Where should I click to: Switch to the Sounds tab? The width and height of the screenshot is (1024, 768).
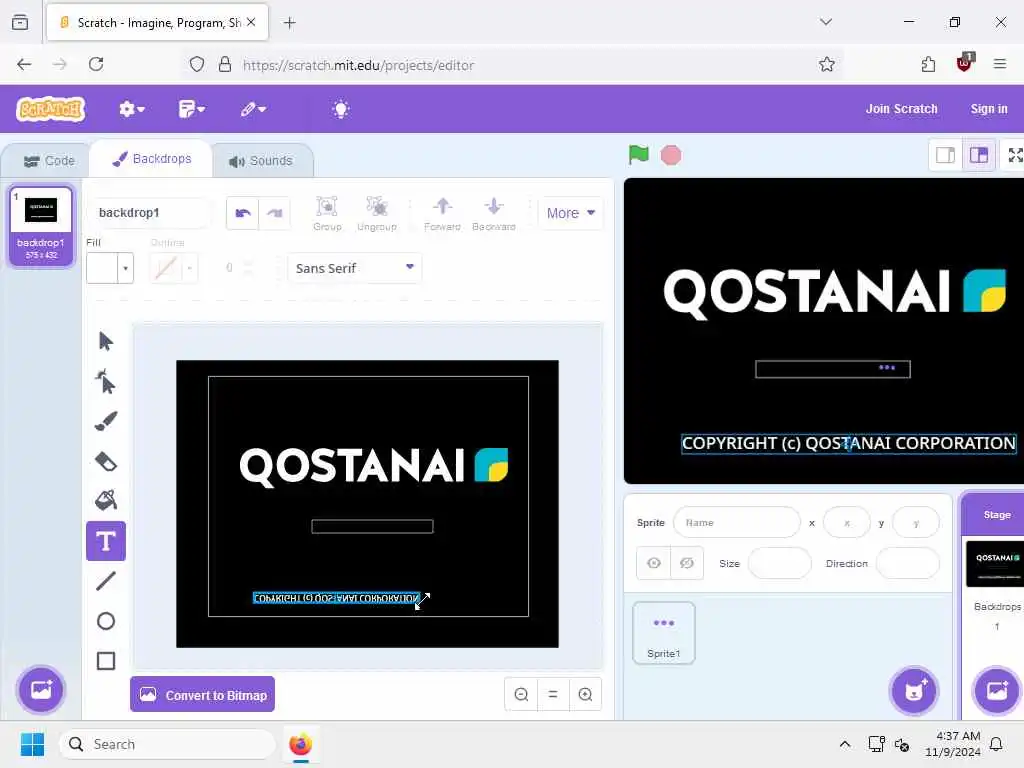point(261,161)
